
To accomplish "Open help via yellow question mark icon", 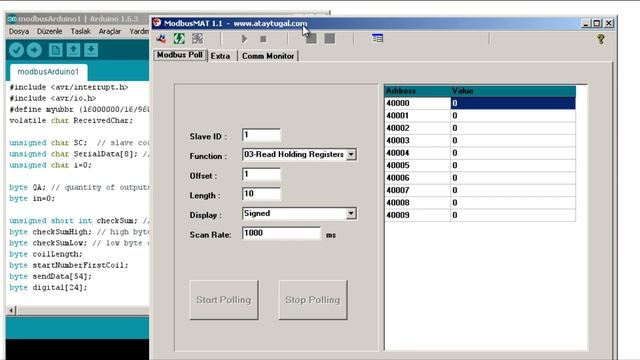I will (601, 39).
